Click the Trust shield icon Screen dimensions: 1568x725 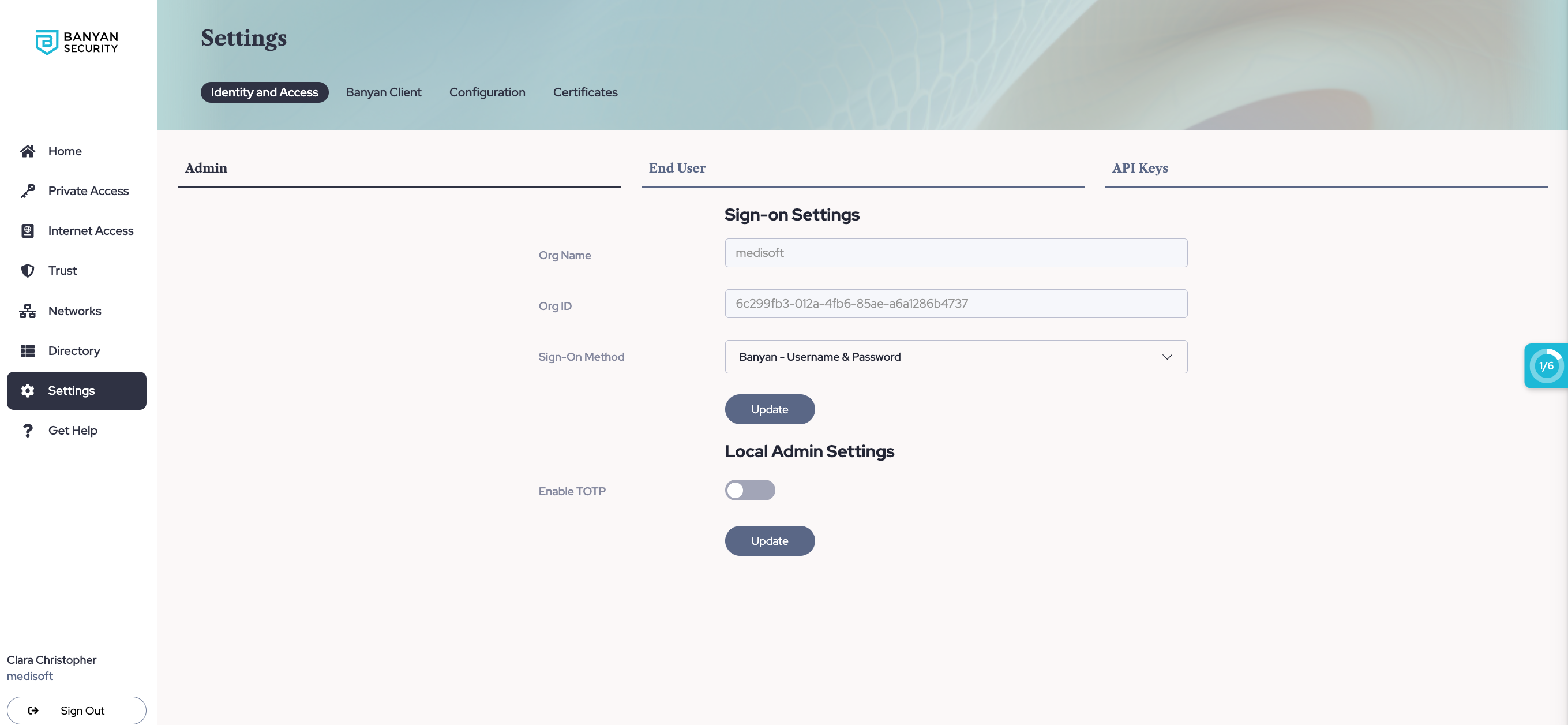pyautogui.click(x=27, y=271)
